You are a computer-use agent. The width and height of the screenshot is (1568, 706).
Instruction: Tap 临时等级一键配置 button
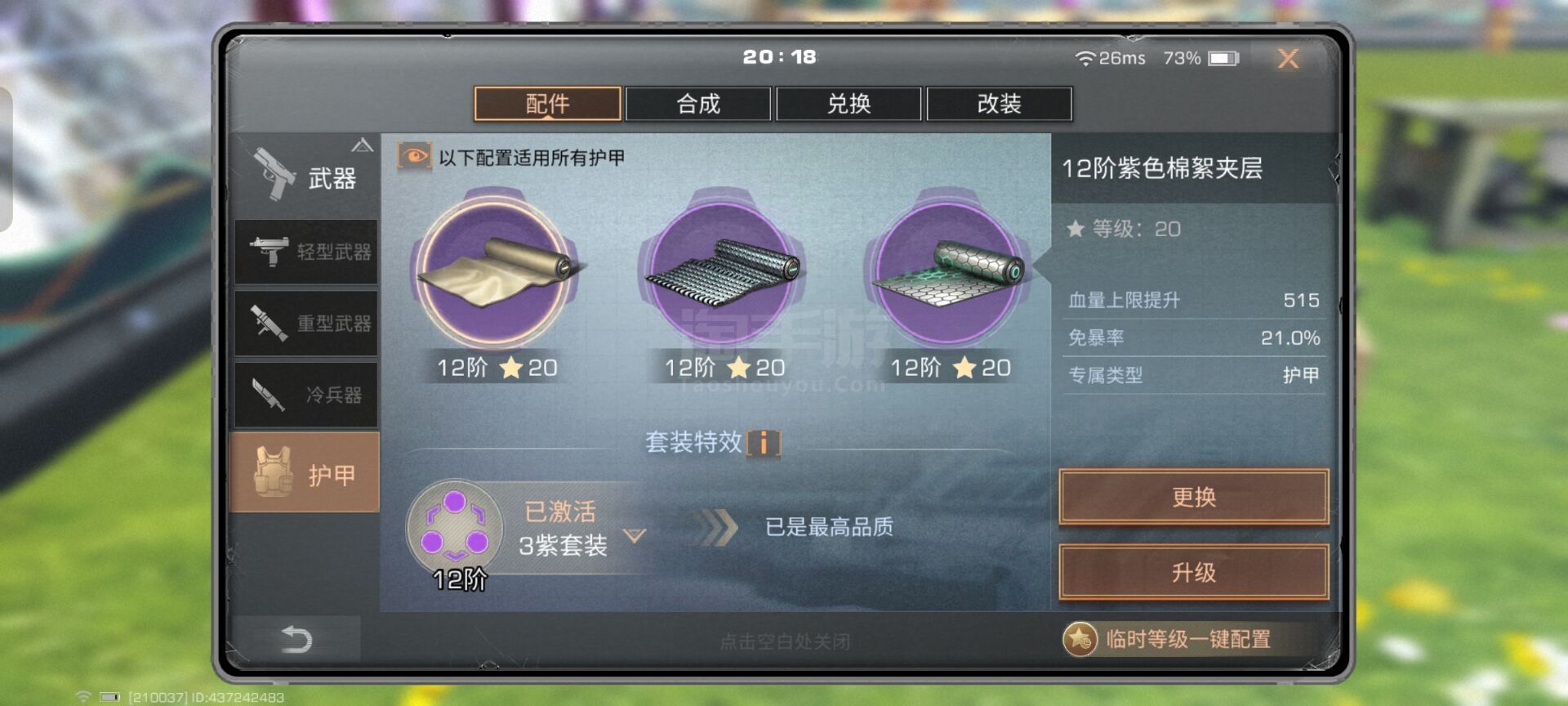click(1166, 639)
